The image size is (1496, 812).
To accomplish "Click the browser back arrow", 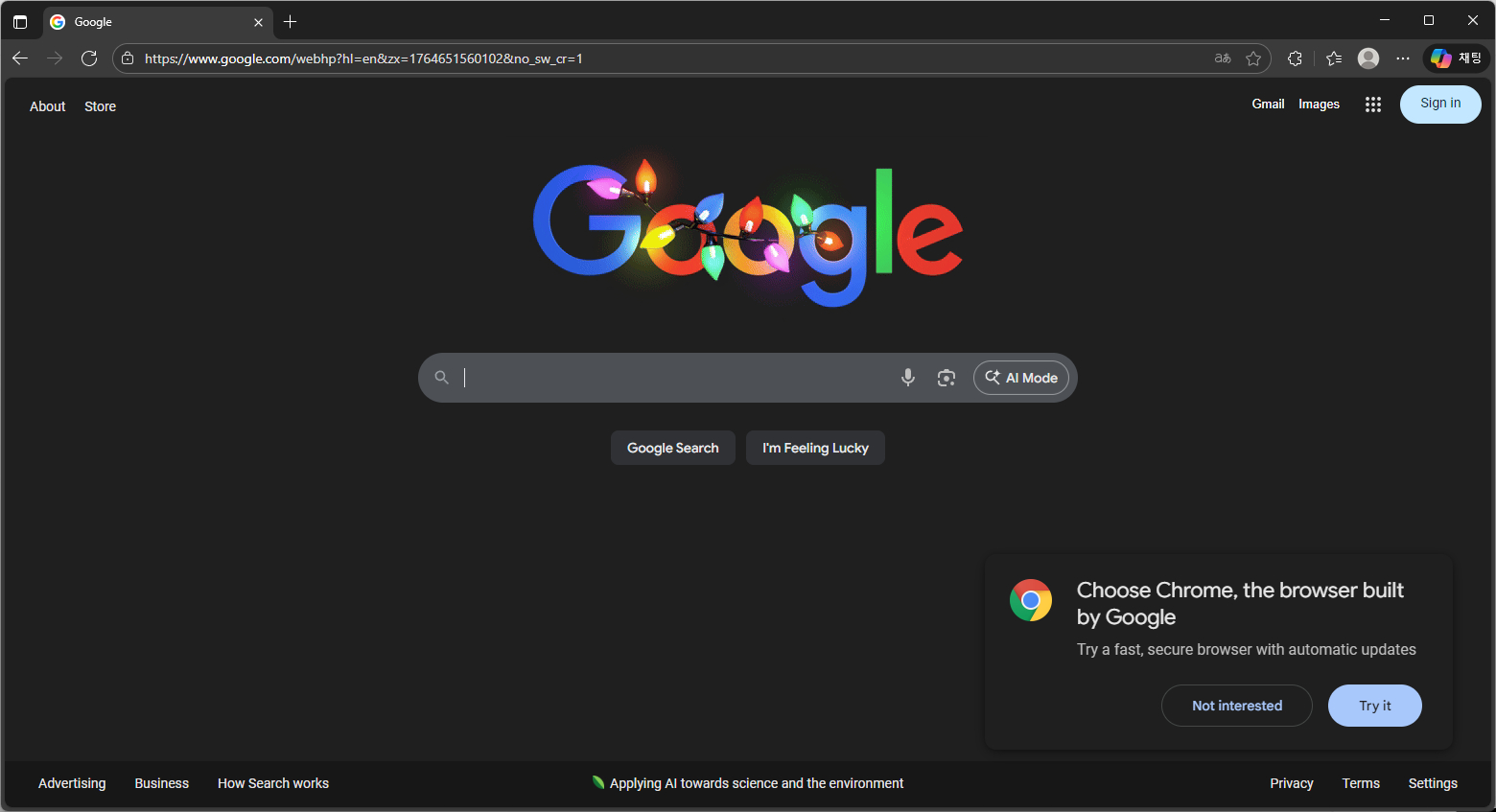I will 20,58.
